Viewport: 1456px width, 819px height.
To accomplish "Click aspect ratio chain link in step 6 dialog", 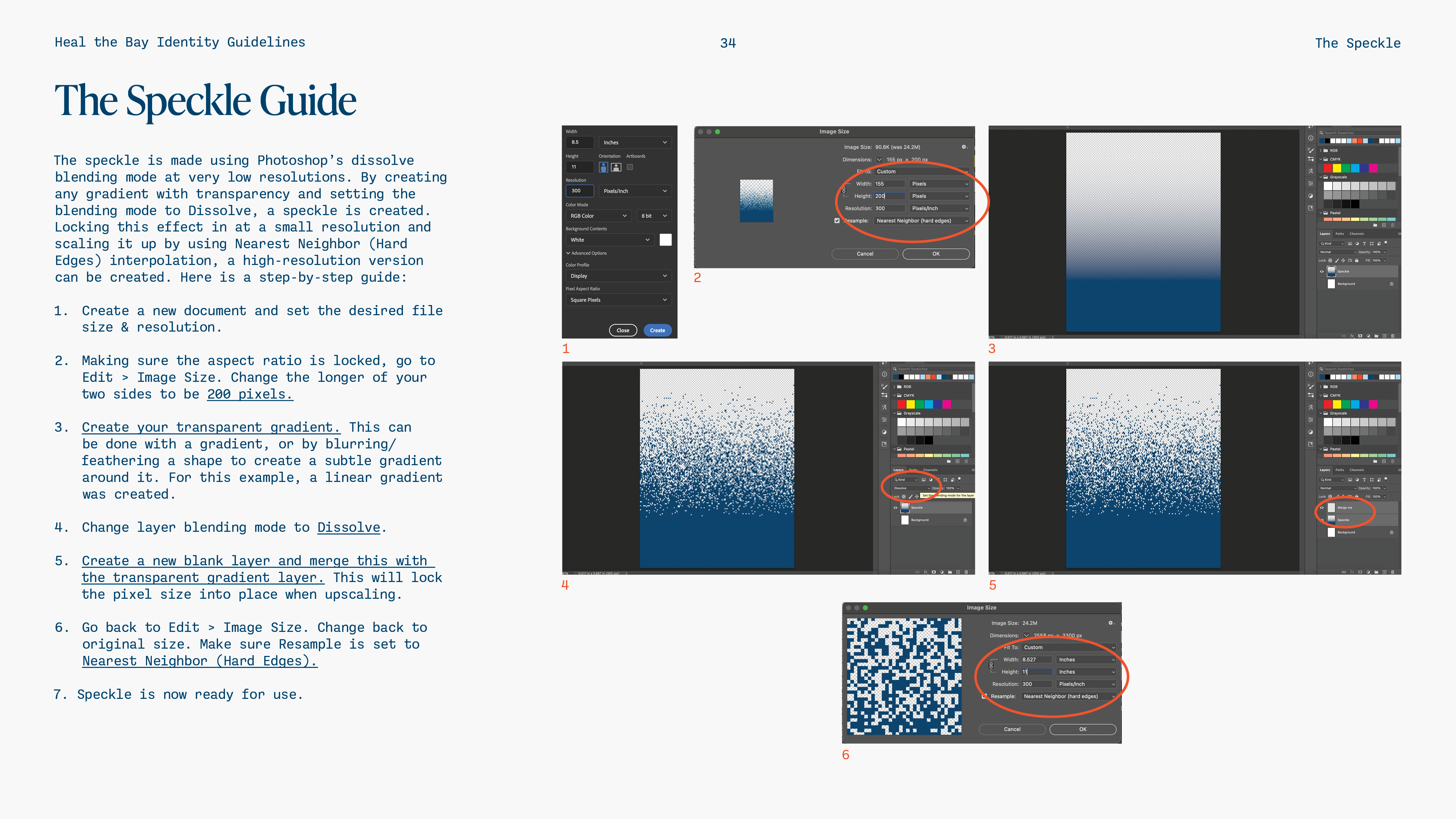I will coord(991,666).
